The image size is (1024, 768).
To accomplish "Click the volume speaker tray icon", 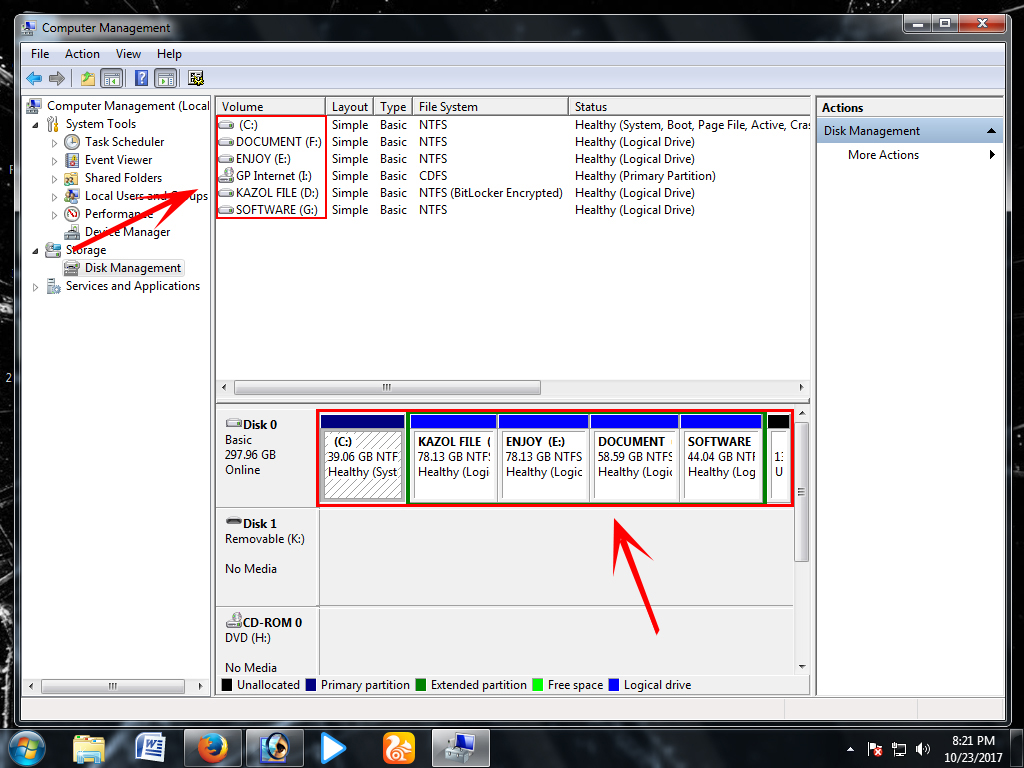I will (x=922, y=749).
